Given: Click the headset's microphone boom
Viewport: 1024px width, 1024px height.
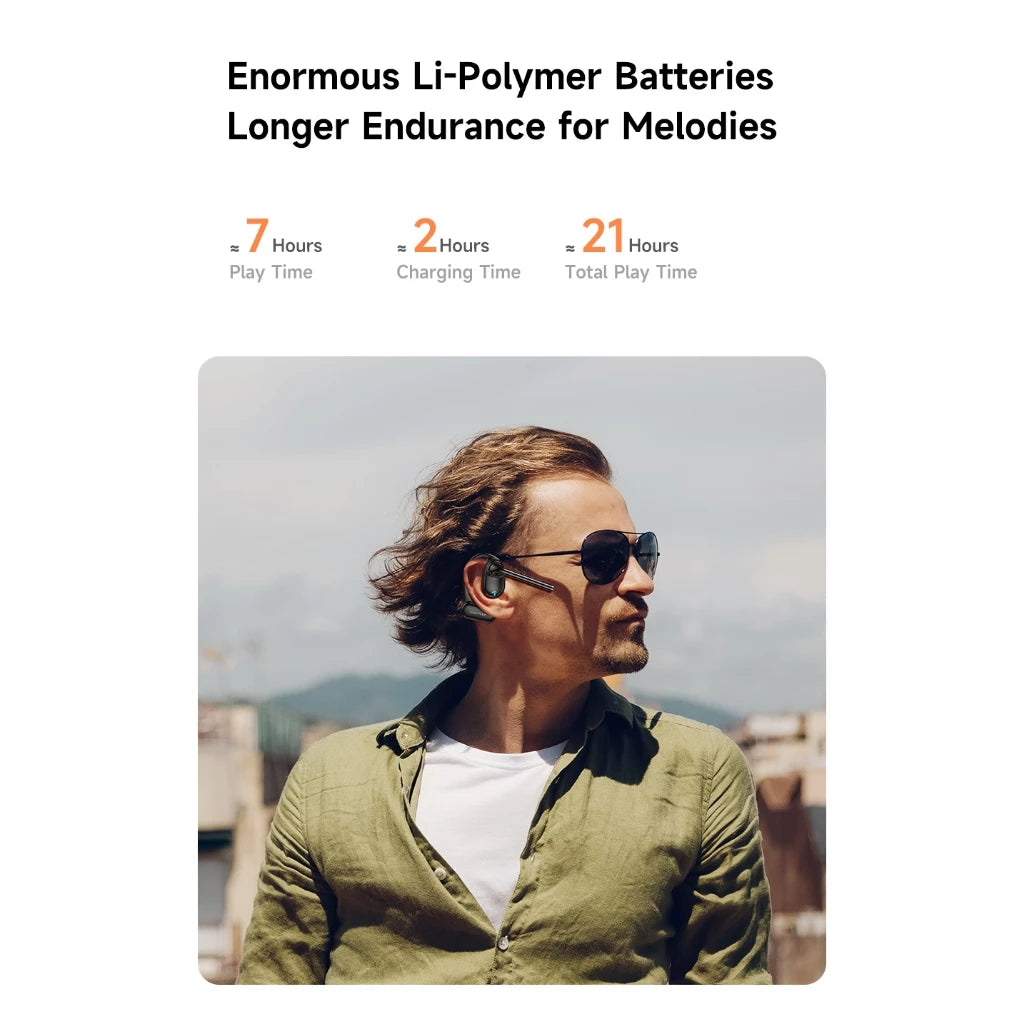Looking at the screenshot, I should (529, 579).
